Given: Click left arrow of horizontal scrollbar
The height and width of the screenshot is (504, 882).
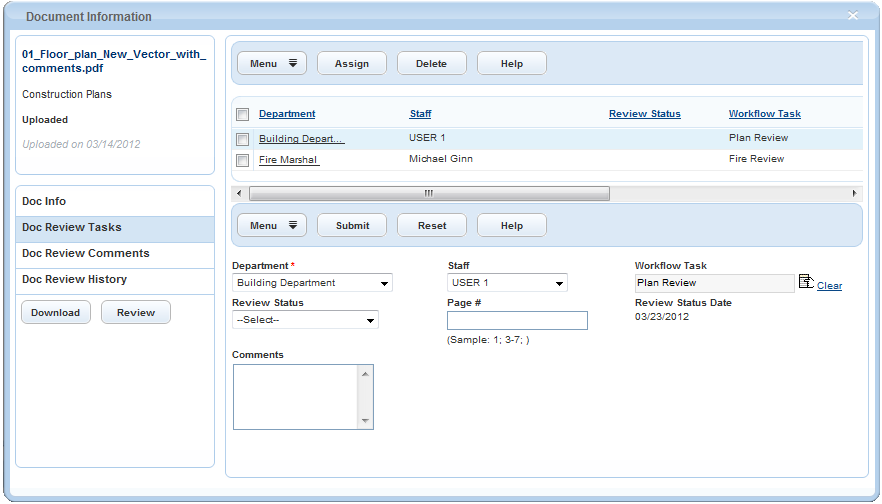Looking at the screenshot, I should pos(239,193).
